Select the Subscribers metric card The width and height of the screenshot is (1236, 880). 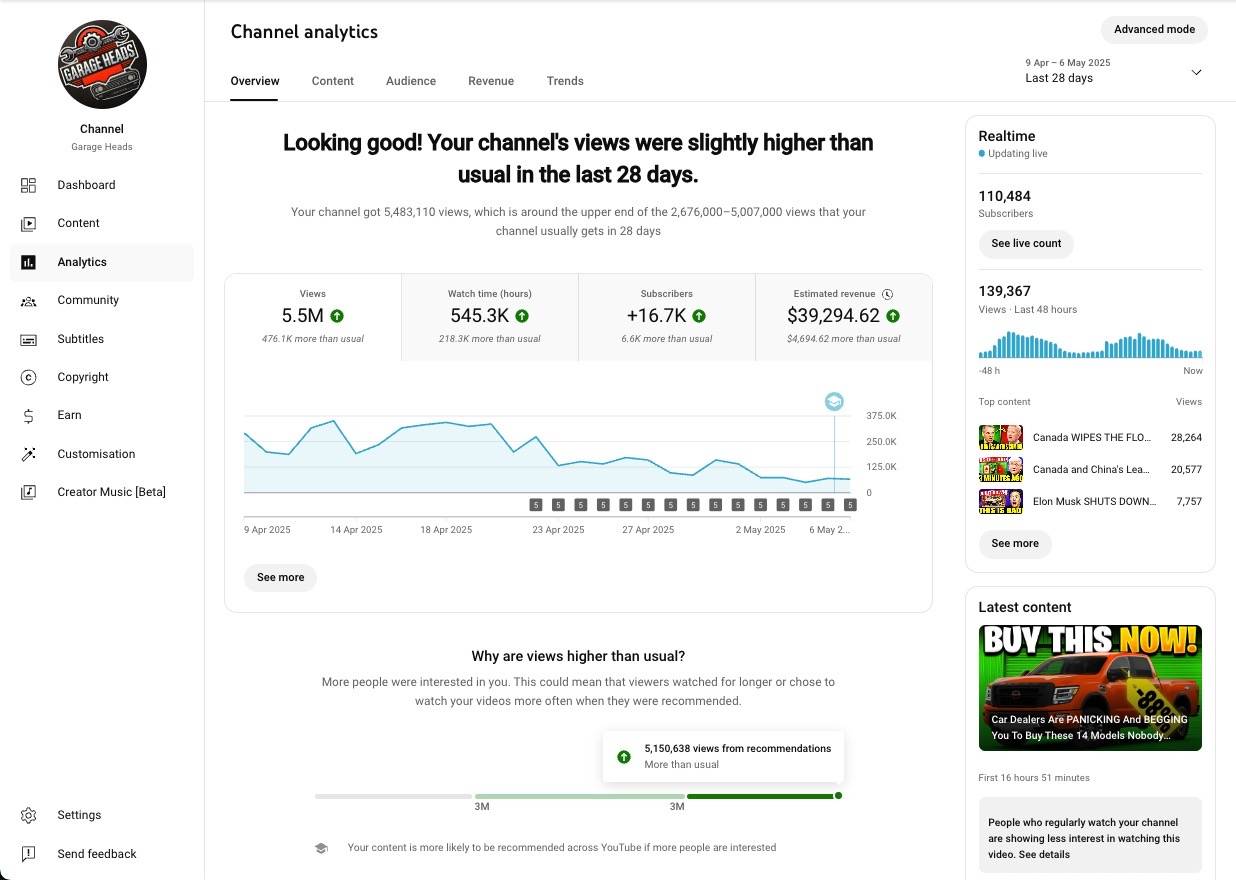click(x=667, y=317)
